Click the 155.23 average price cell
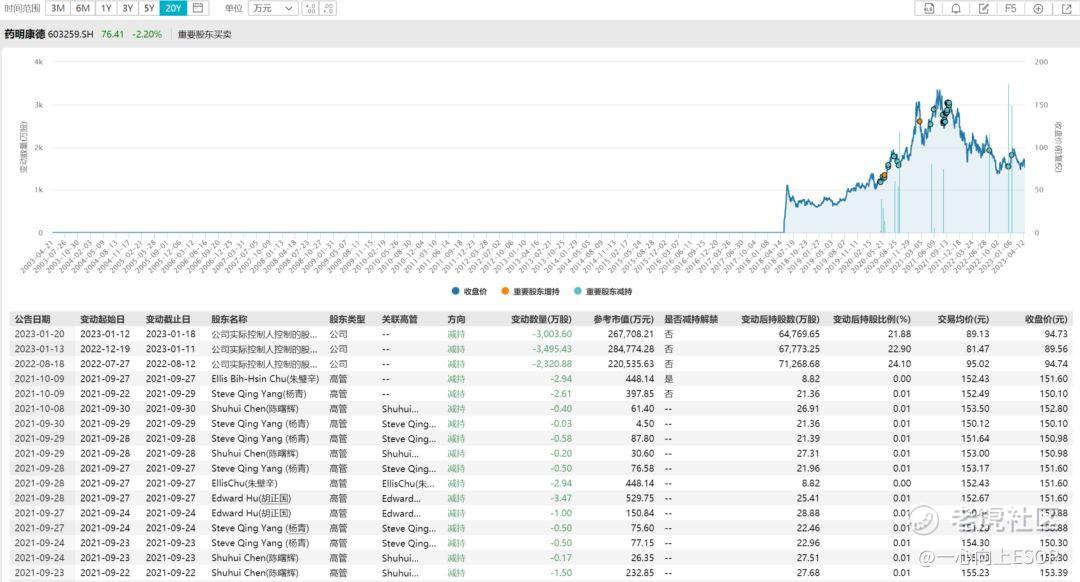The width and height of the screenshot is (1080, 582). click(975, 573)
